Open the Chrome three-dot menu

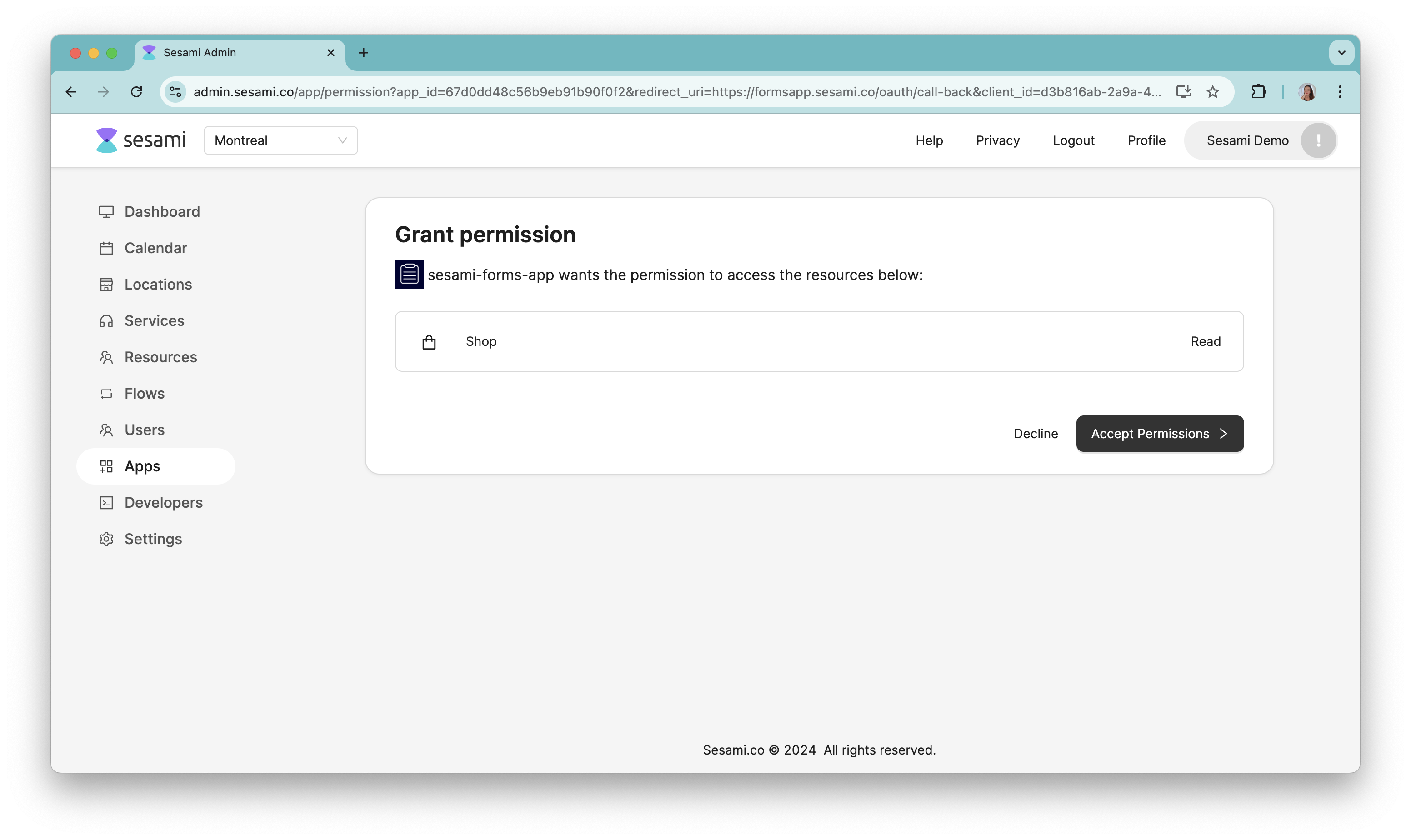tap(1340, 92)
